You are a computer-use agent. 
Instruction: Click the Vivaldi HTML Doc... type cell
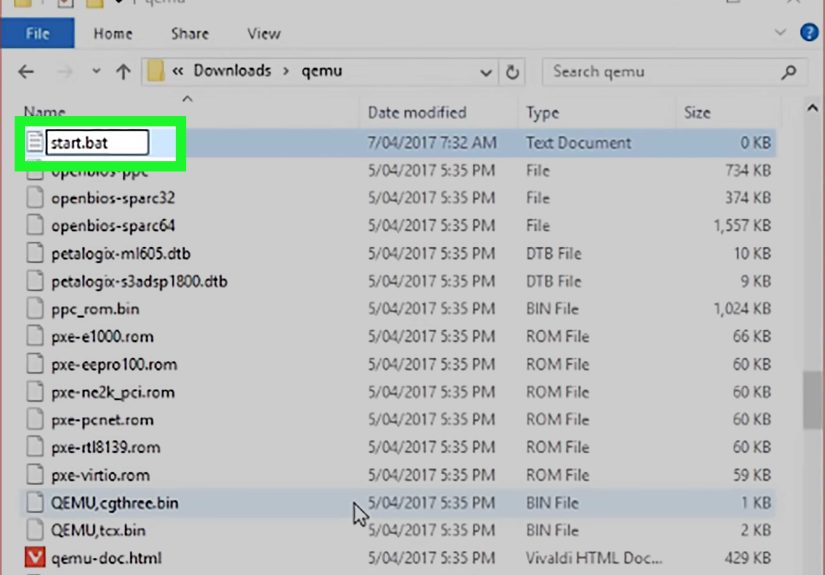click(x=594, y=558)
